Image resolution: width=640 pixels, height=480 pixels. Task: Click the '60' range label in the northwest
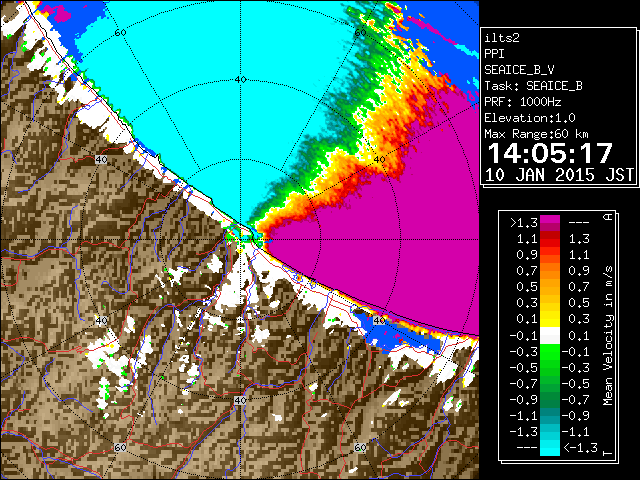click(120, 33)
